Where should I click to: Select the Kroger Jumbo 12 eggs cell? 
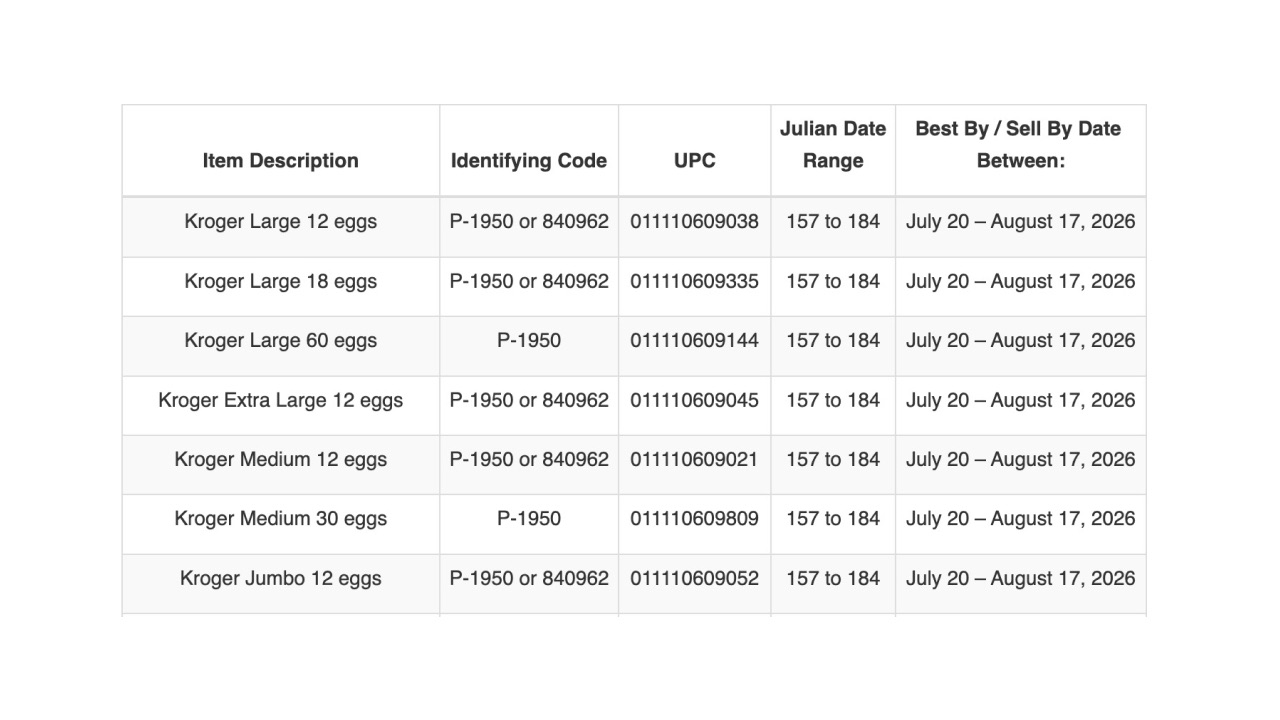(x=281, y=578)
